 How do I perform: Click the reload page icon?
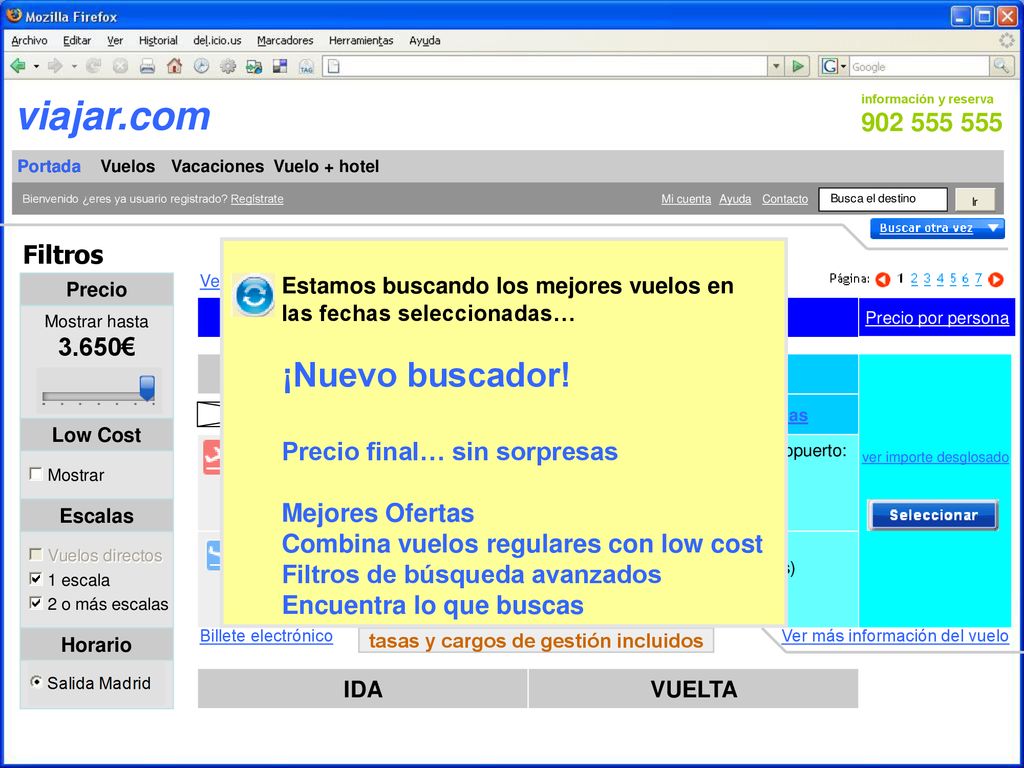93,66
